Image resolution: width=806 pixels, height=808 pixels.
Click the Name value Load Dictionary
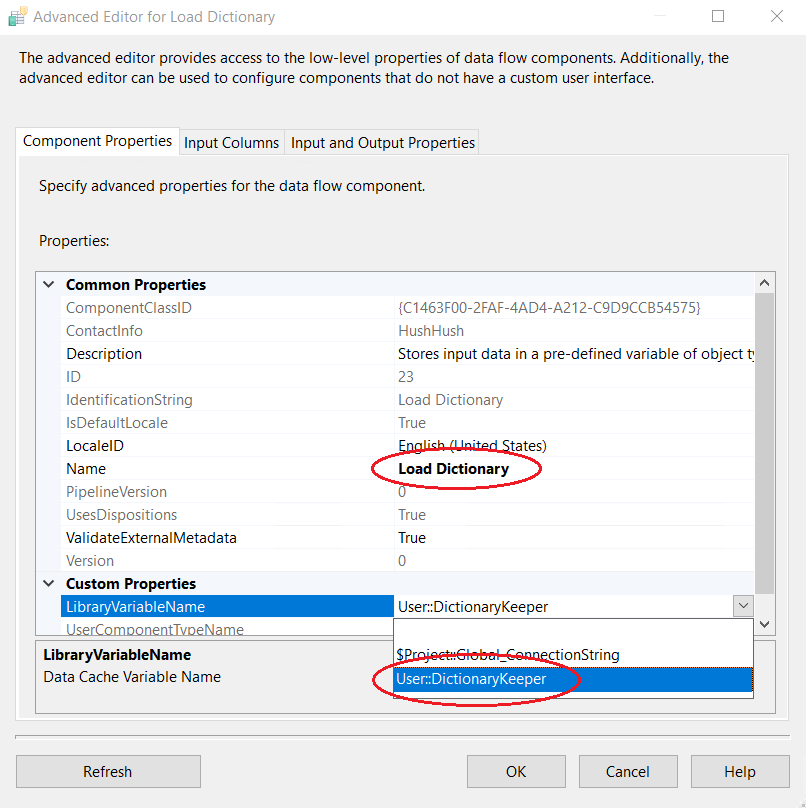click(x=454, y=469)
